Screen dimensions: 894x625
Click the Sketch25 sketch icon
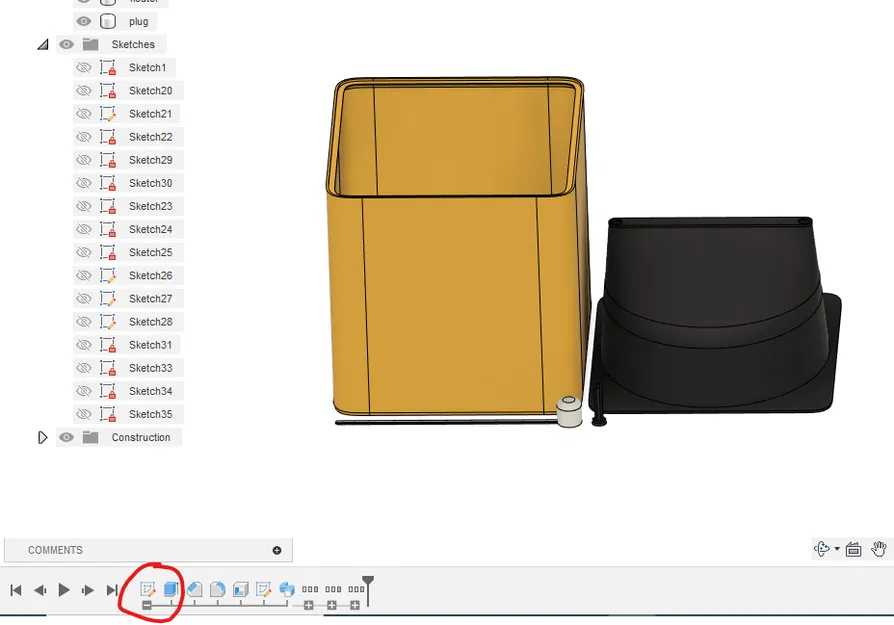click(x=108, y=252)
